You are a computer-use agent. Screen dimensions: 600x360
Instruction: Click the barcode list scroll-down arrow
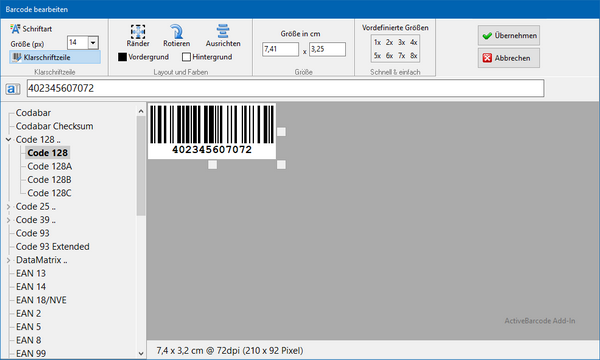(141, 354)
